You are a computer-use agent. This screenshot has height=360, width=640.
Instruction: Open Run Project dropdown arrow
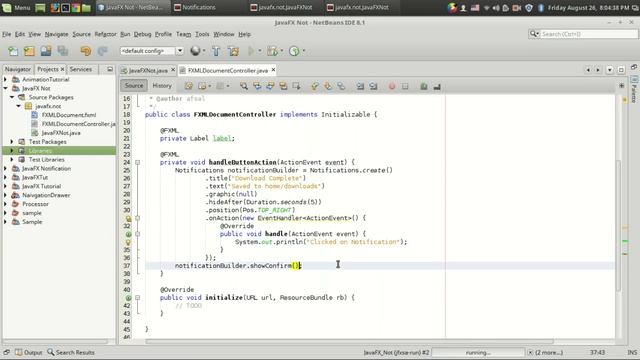[x=260, y=51]
